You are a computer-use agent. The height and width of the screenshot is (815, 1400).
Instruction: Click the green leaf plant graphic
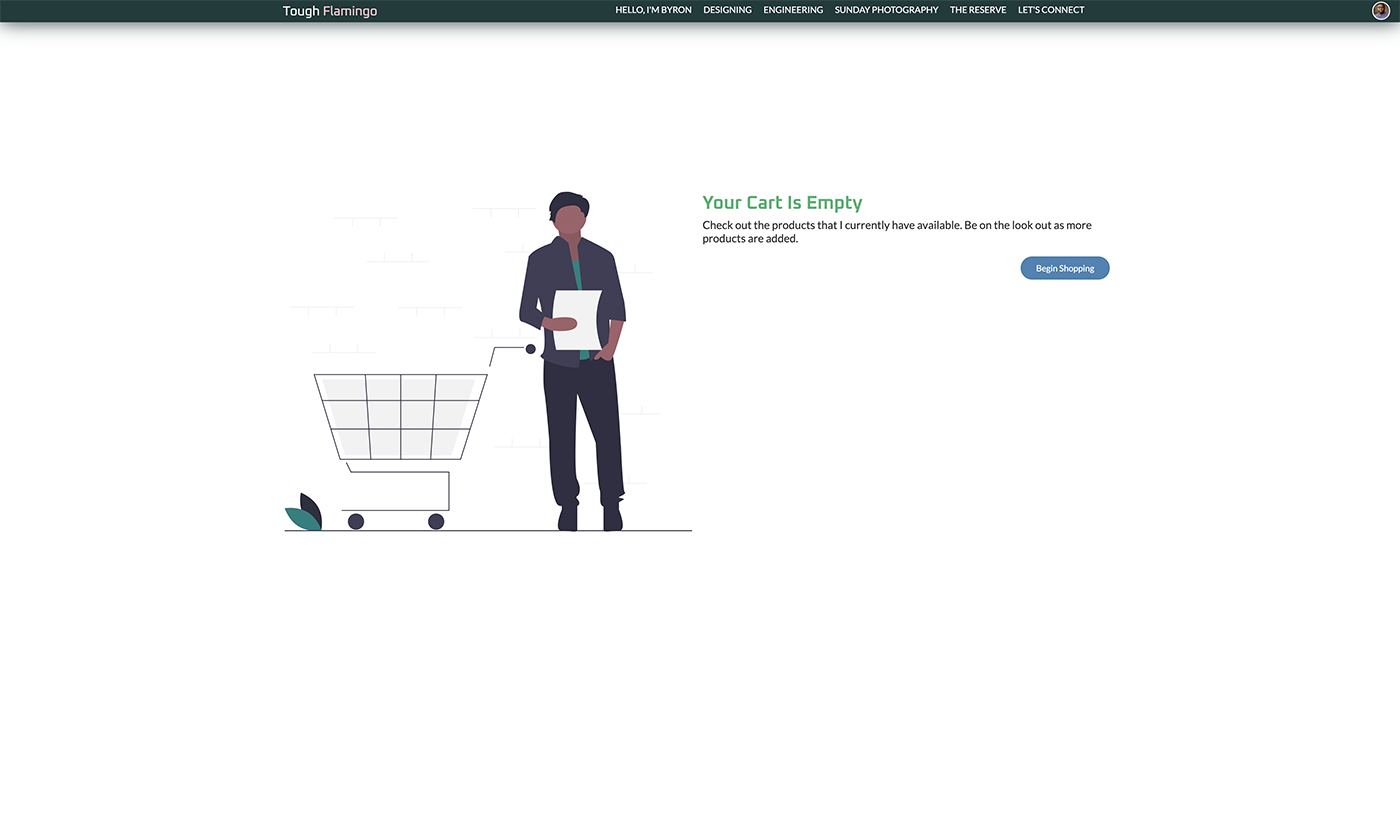pyautogui.click(x=303, y=513)
